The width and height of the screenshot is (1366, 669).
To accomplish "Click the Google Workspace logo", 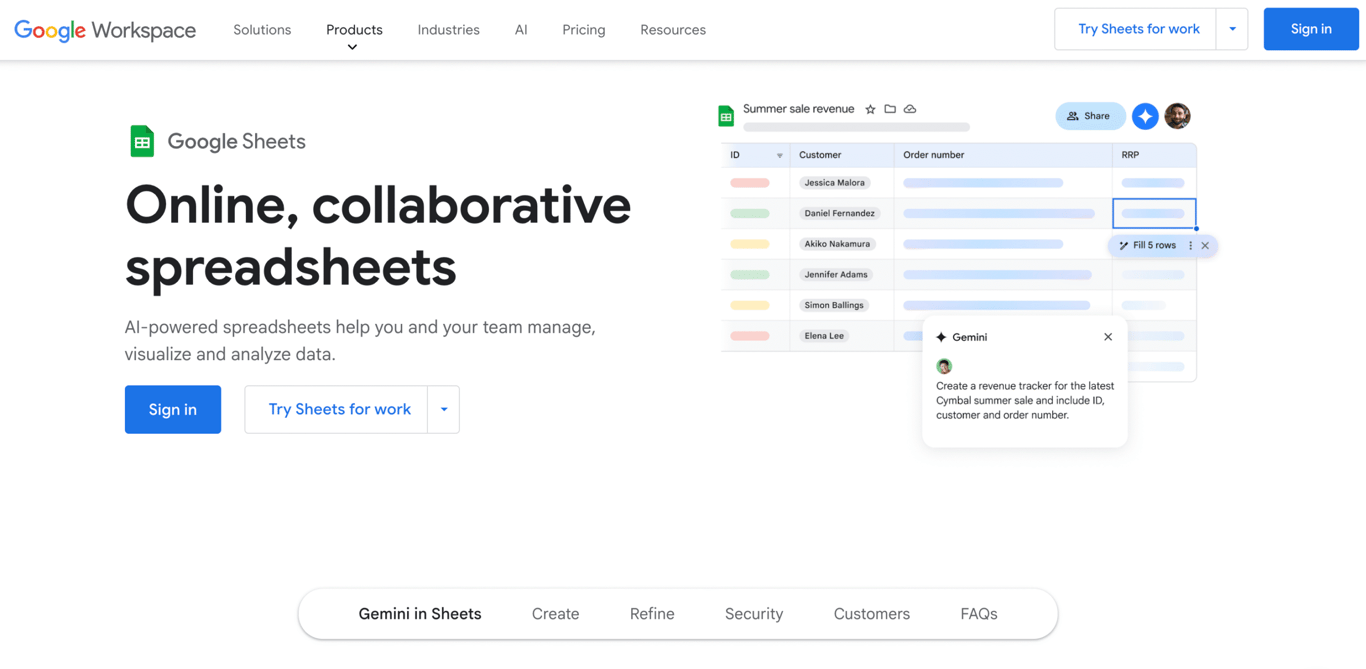I will coord(103,30).
